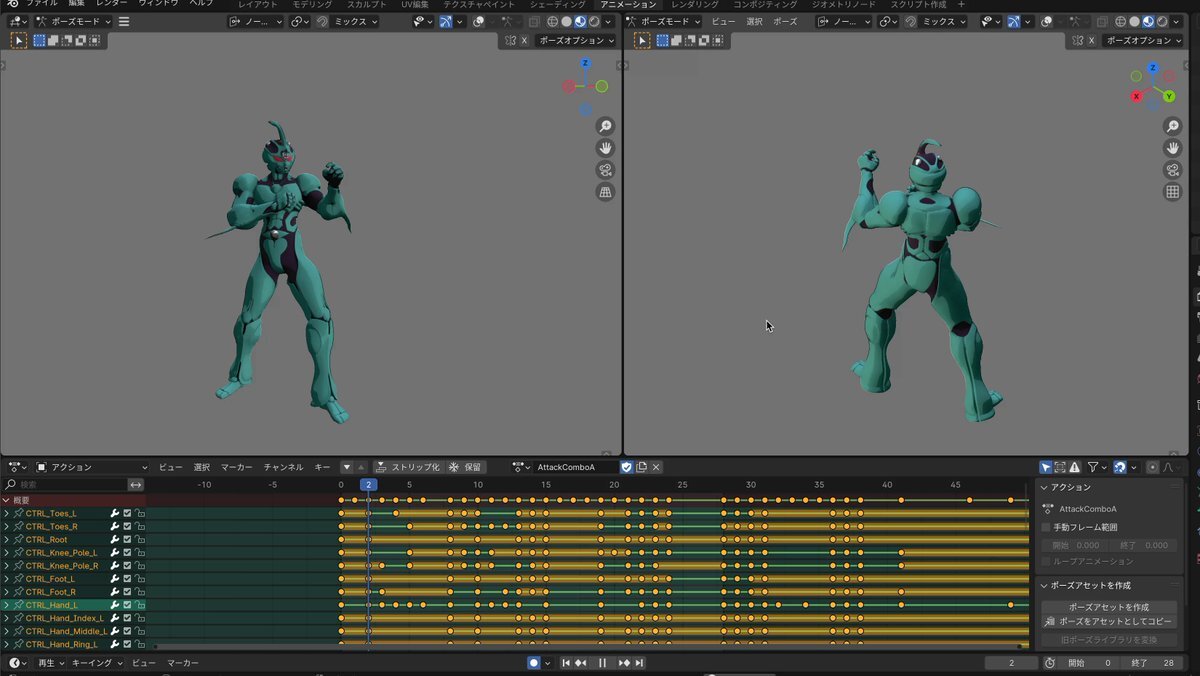Jump to the animation end frame
Image resolution: width=1200 pixels, height=676 pixels.
point(639,663)
